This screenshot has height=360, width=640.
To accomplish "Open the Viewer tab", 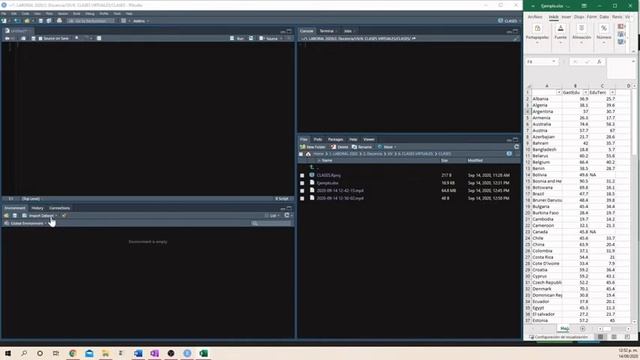I will [369, 140].
